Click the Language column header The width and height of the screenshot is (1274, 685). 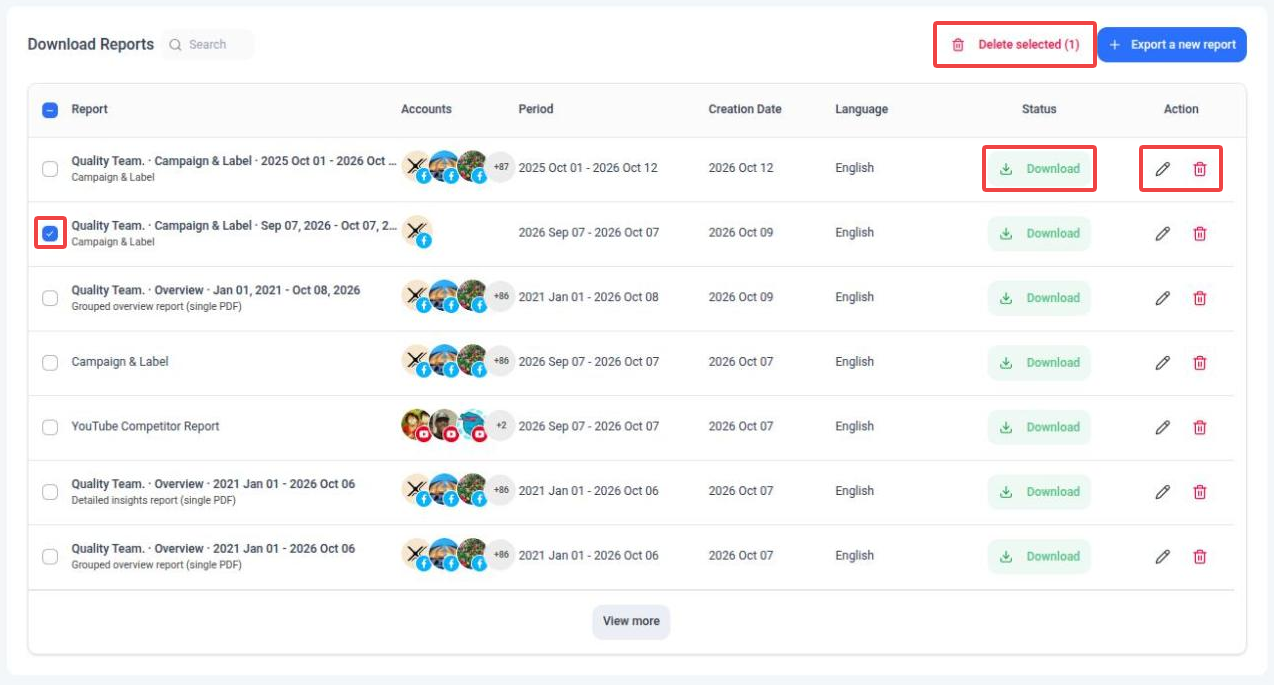click(x=861, y=109)
